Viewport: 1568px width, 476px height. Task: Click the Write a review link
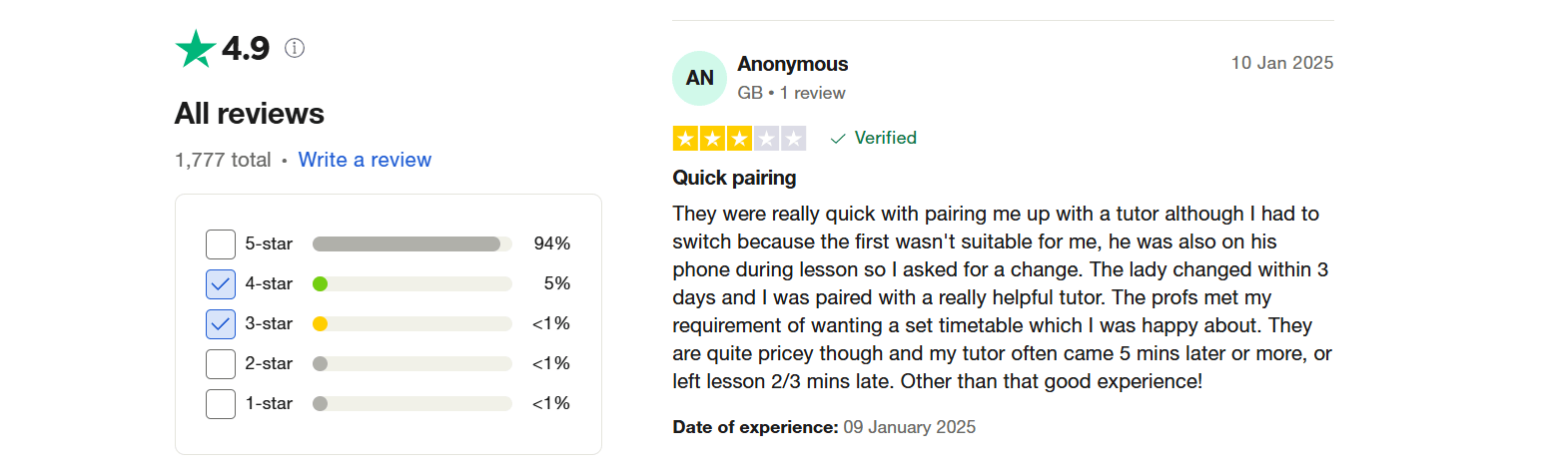click(x=365, y=160)
